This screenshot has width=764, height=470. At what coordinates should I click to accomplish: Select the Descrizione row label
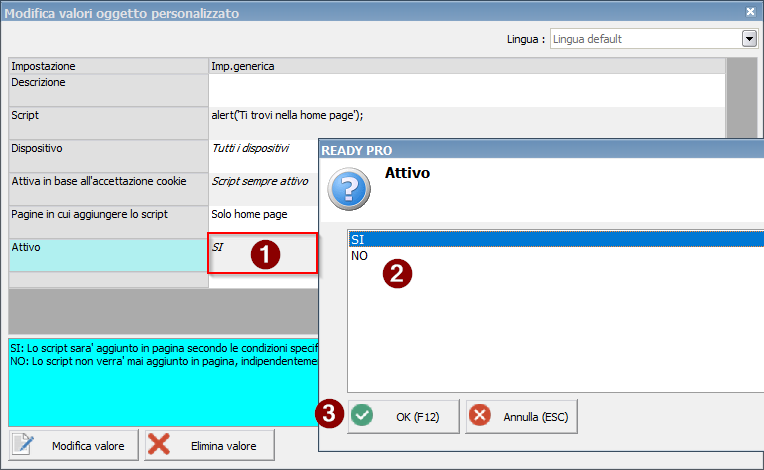107,89
